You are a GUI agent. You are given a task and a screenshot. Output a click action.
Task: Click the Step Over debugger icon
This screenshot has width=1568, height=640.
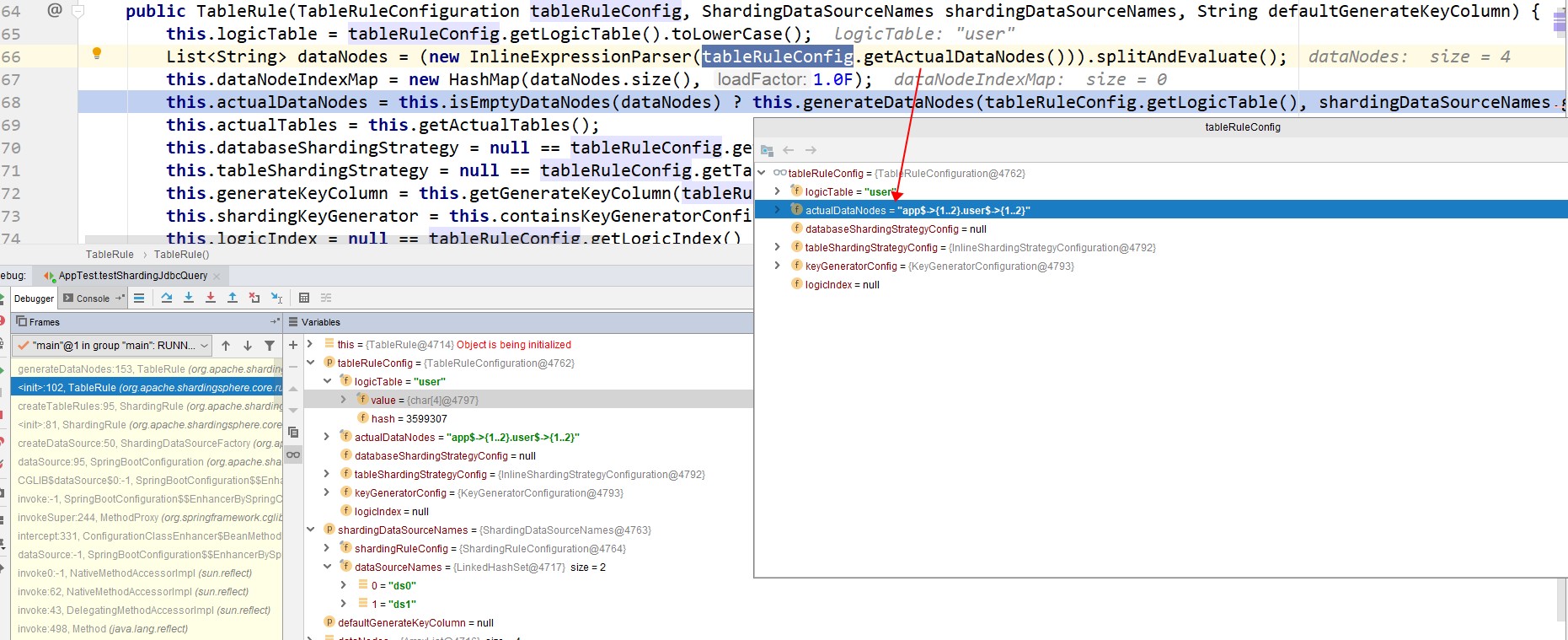[x=167, y=298]
